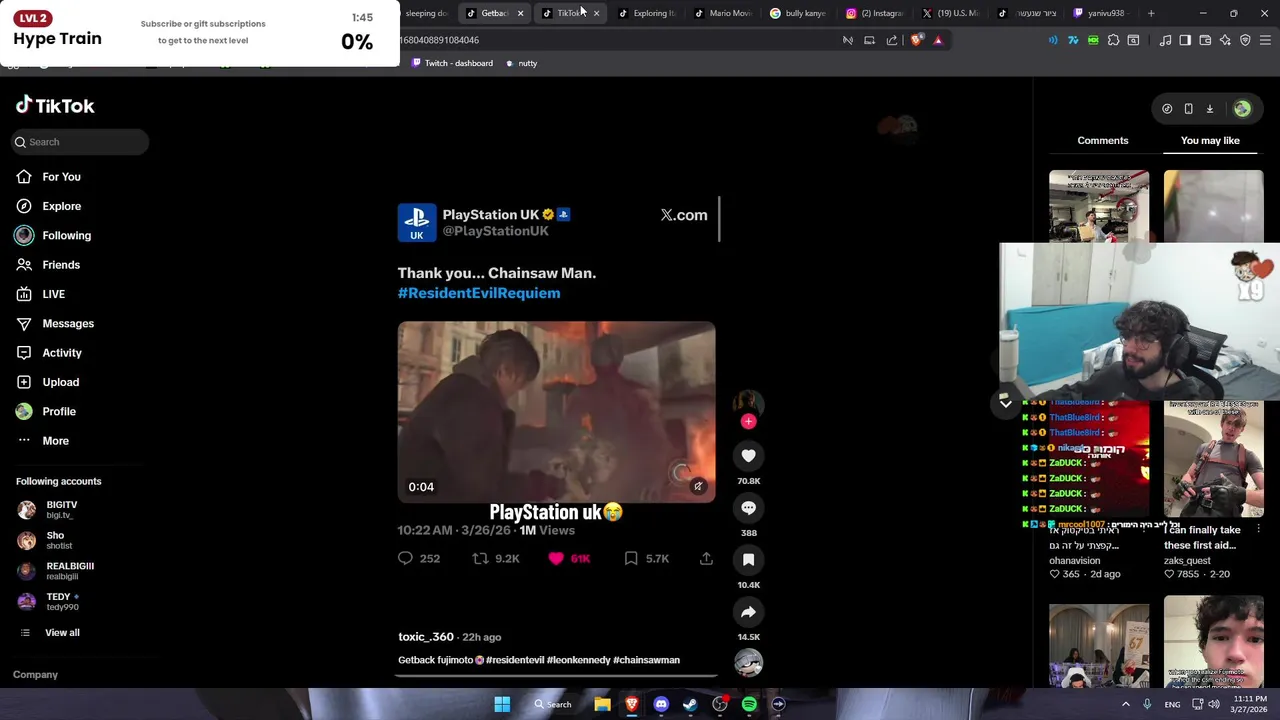Open Steam from the taskbar

point(690,704)
